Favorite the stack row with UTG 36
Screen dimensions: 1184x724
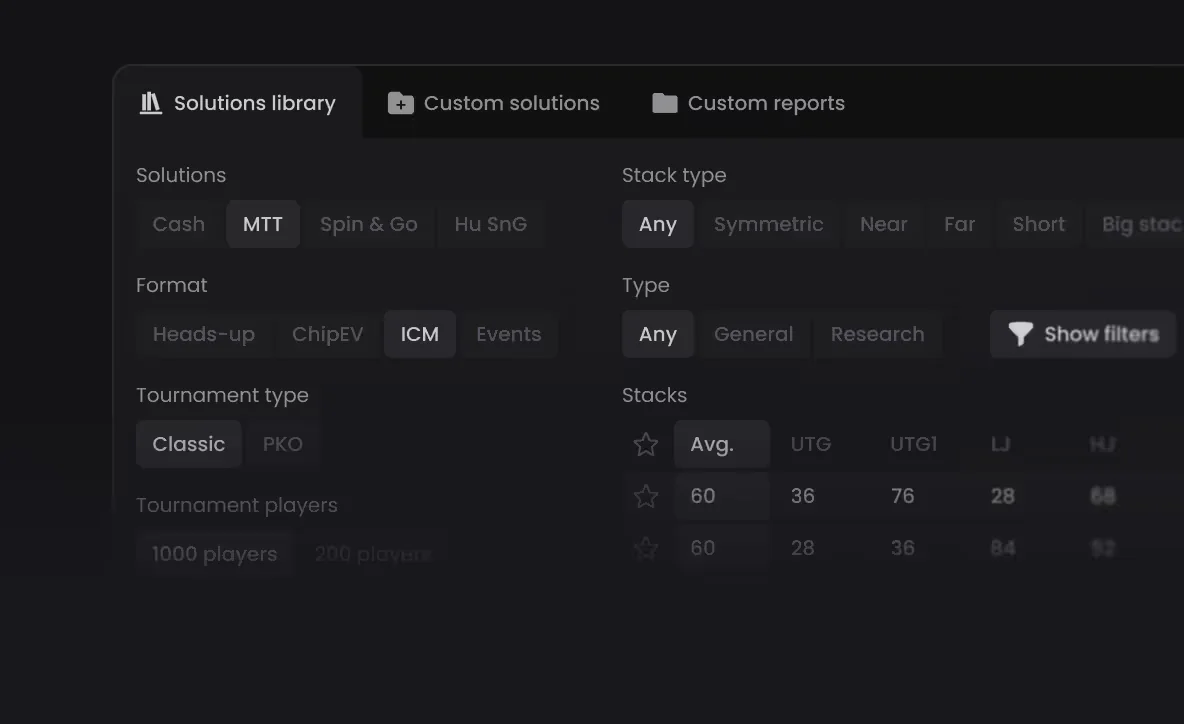coord(646,496)
